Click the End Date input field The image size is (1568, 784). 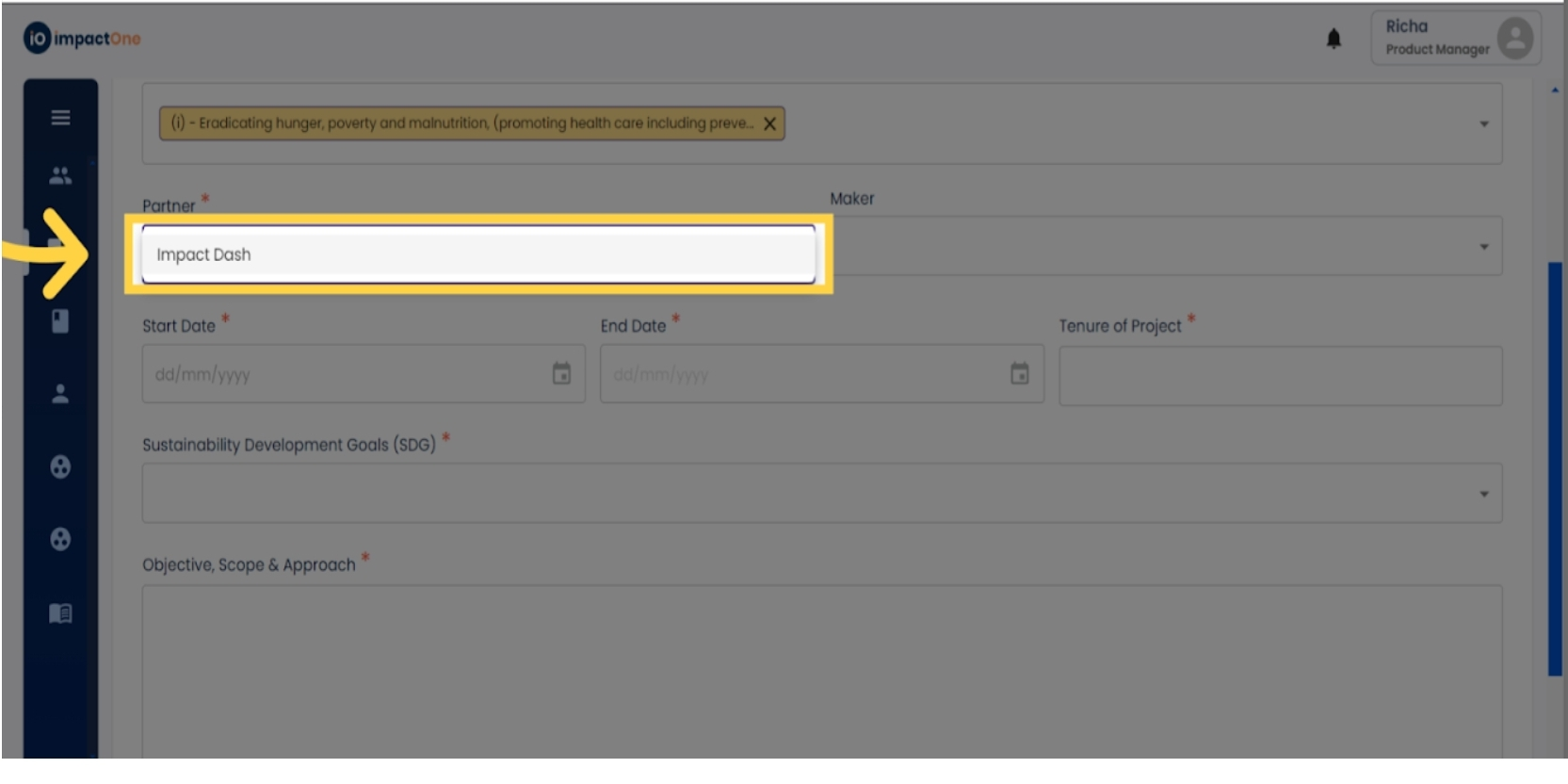[822, 374]
